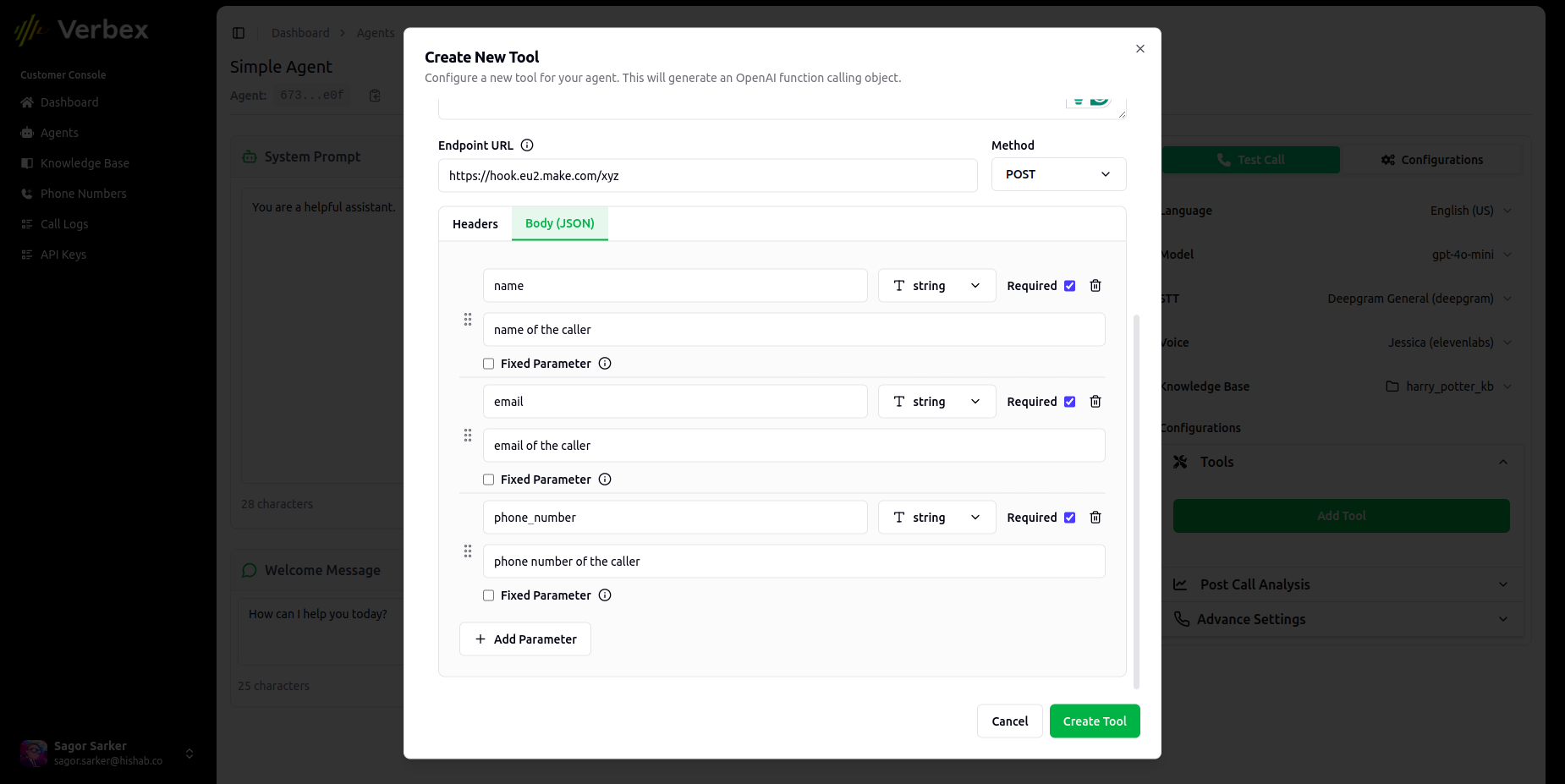Open the type dropdown for name parameter

[x=936, y=286]
